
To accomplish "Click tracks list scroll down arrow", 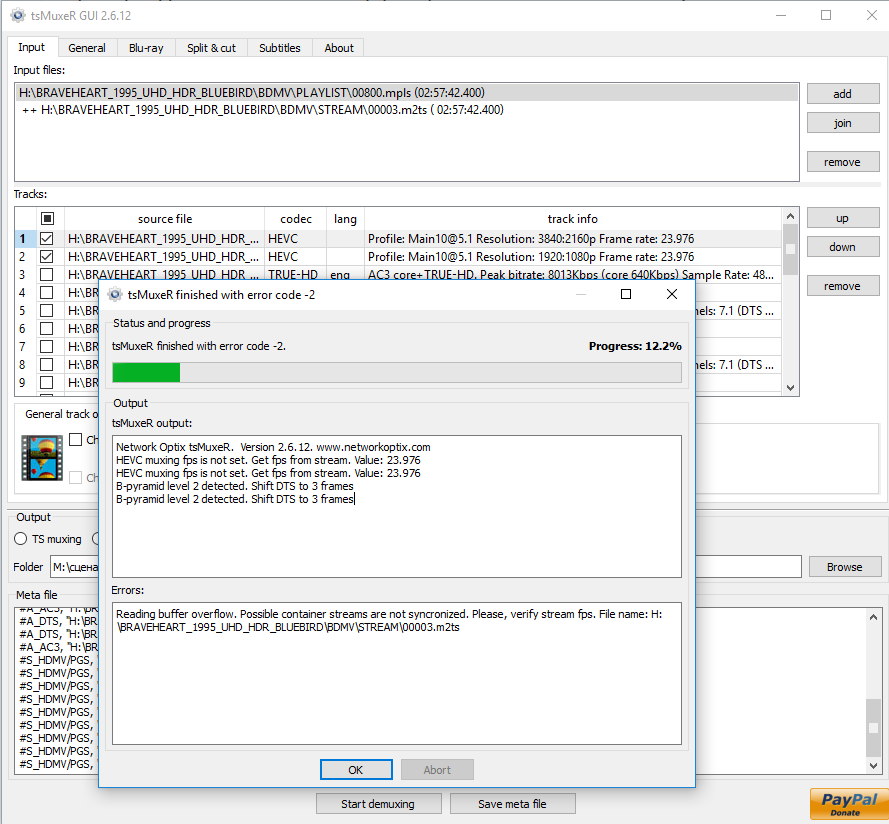I will point(790,387).
